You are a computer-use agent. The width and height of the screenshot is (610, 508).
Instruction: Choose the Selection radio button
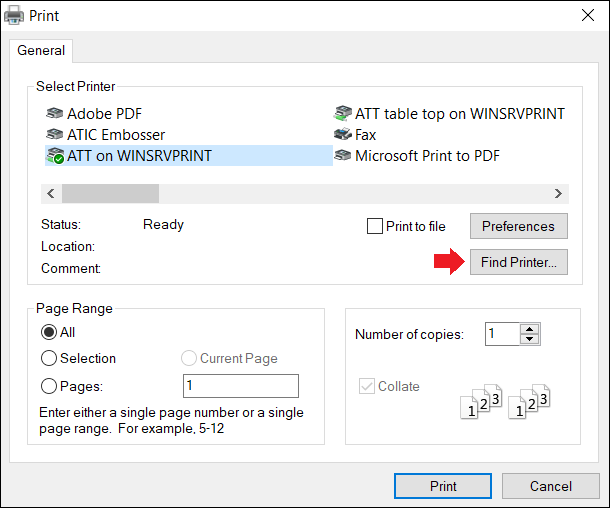(49, 358)
